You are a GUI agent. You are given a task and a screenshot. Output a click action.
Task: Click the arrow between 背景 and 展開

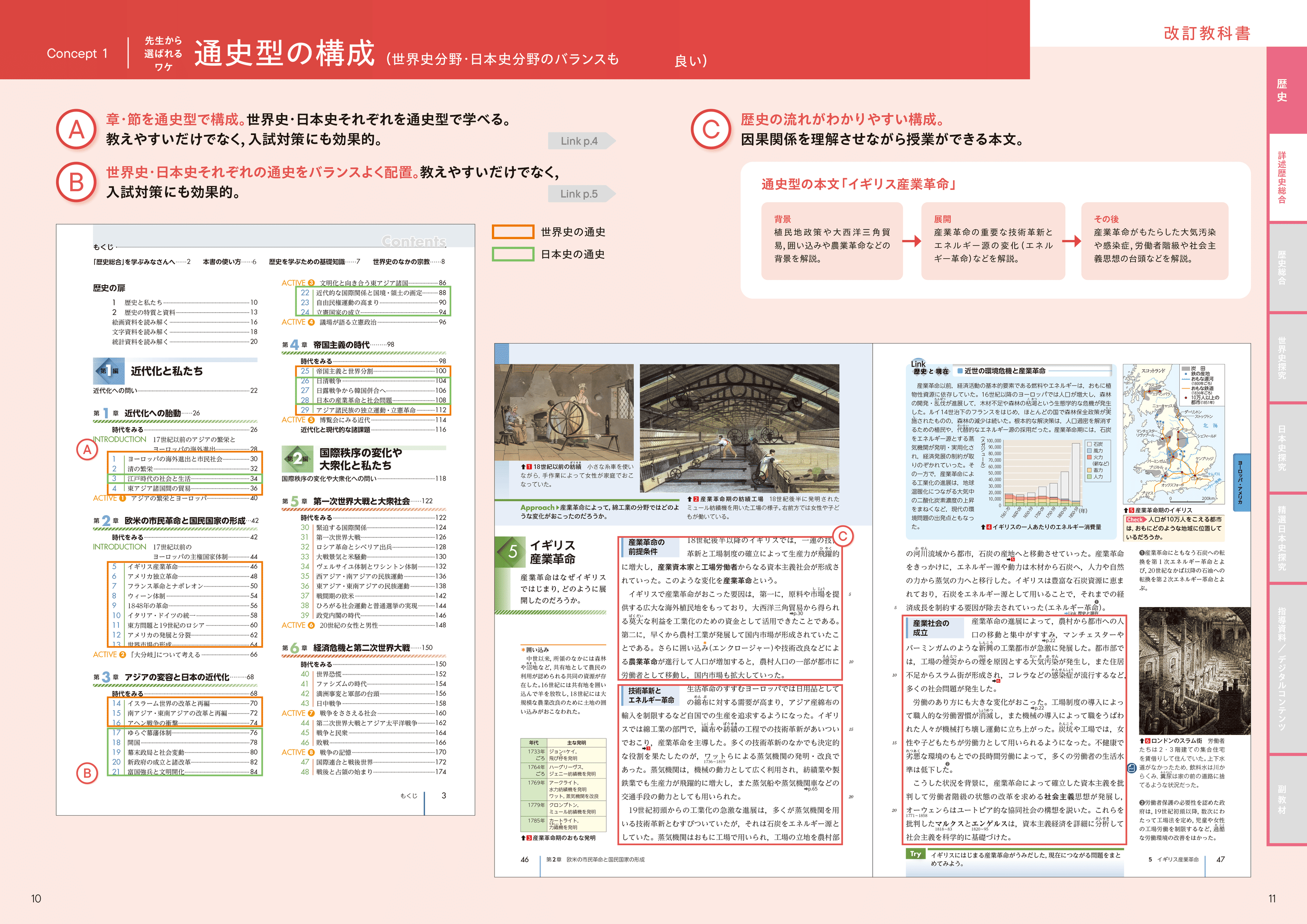912,241
